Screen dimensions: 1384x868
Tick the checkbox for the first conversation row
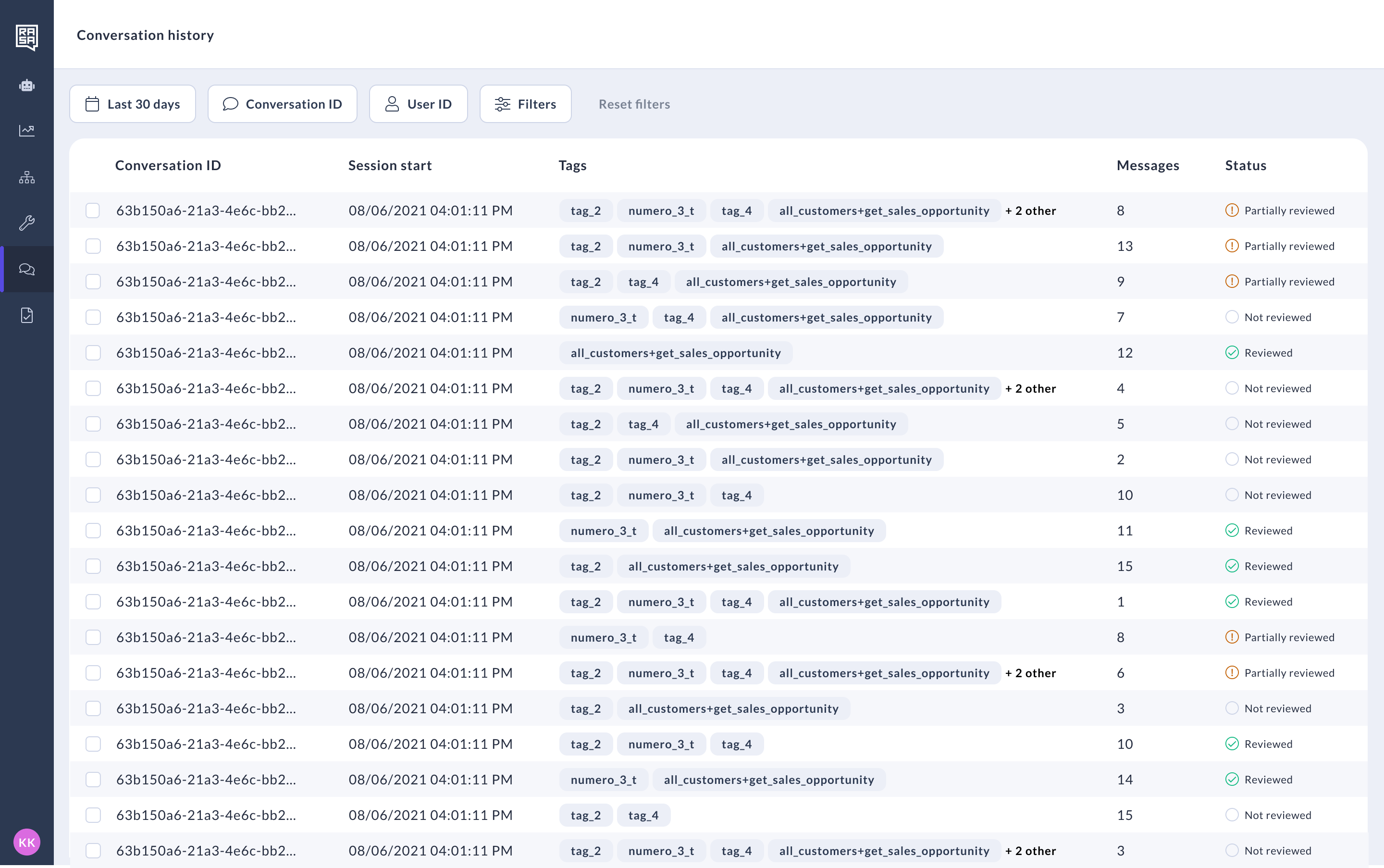(93, 211)
